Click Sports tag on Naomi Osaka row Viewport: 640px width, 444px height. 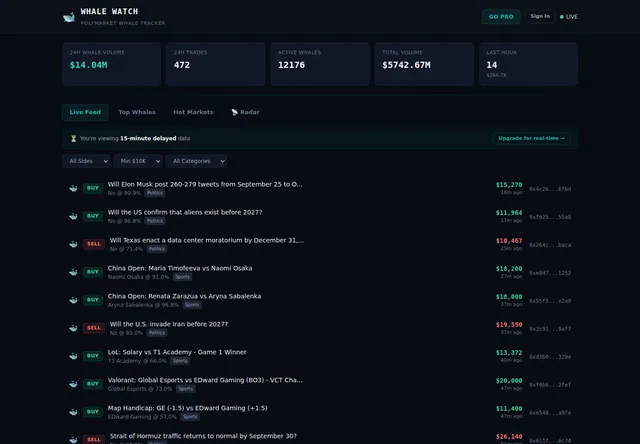tap(182, 277)
